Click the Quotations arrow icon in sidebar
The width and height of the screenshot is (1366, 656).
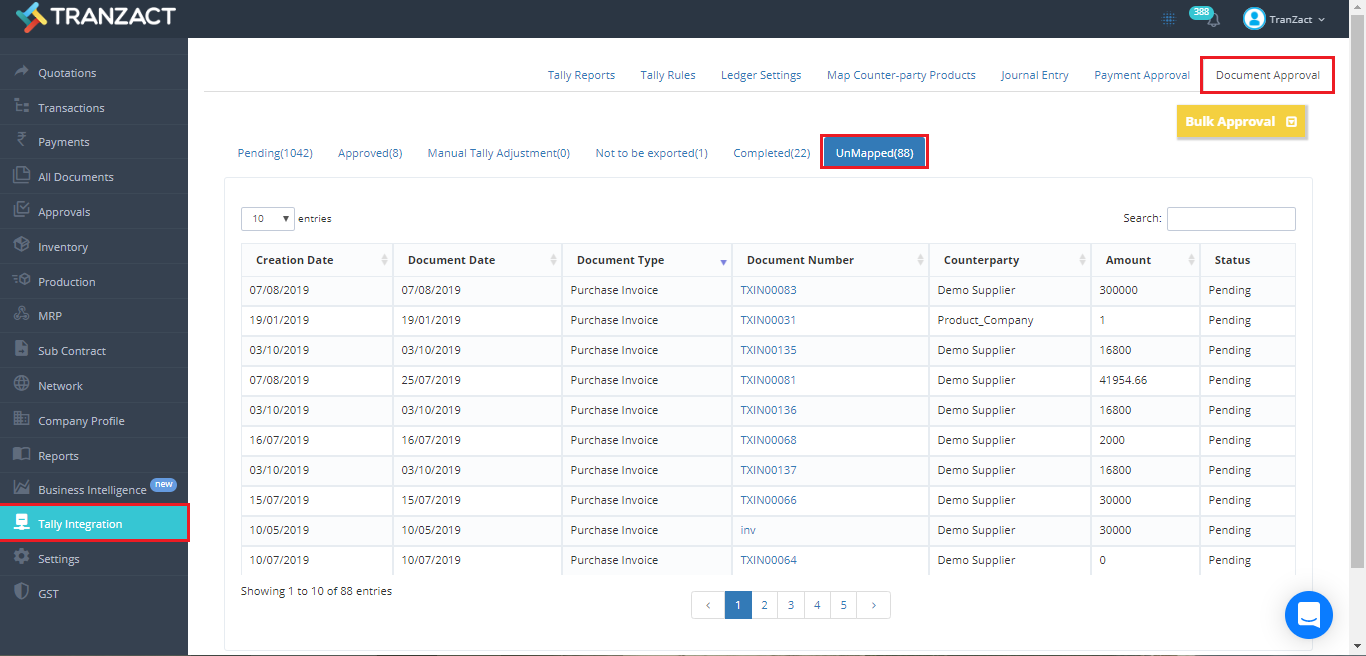pos(21,72)
